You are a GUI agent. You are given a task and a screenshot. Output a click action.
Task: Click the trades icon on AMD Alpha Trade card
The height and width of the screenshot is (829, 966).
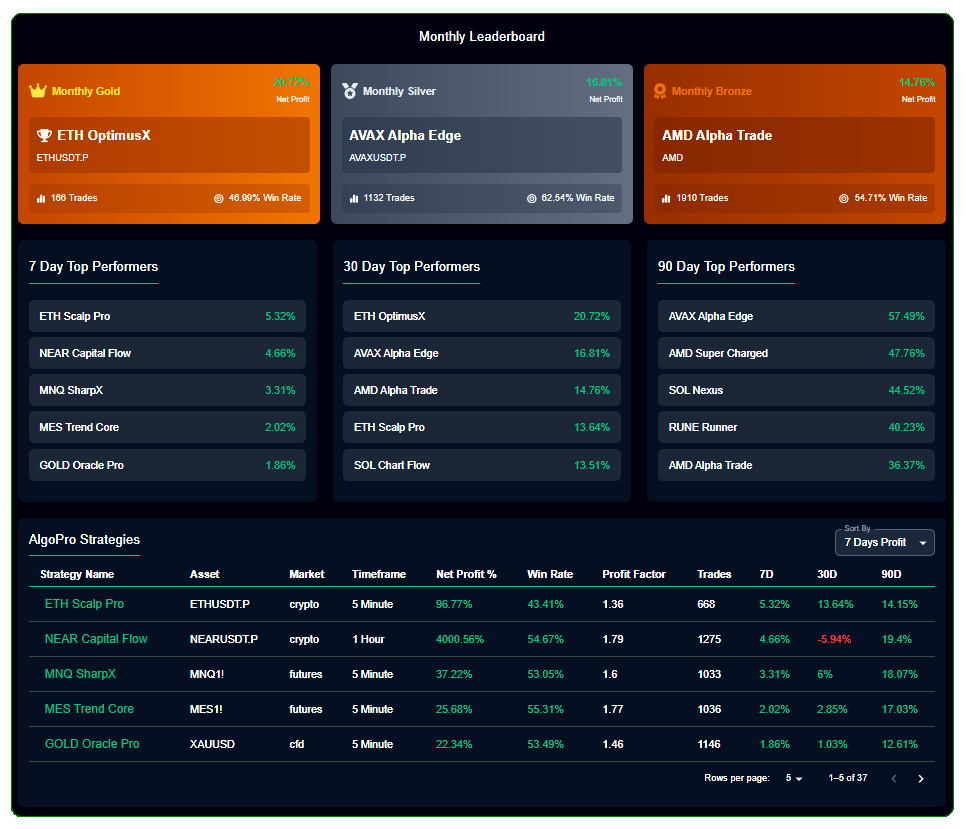(665, 198)
